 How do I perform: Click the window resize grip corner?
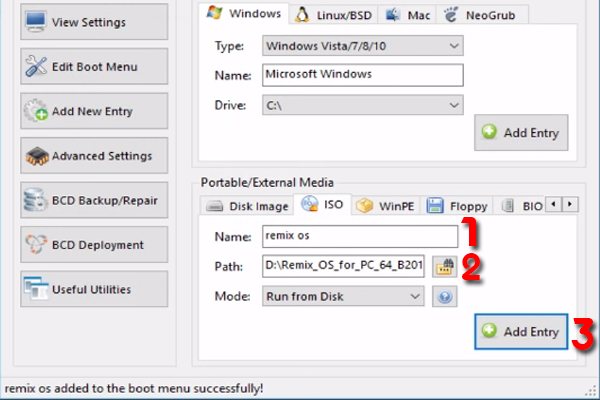(591, 390)
